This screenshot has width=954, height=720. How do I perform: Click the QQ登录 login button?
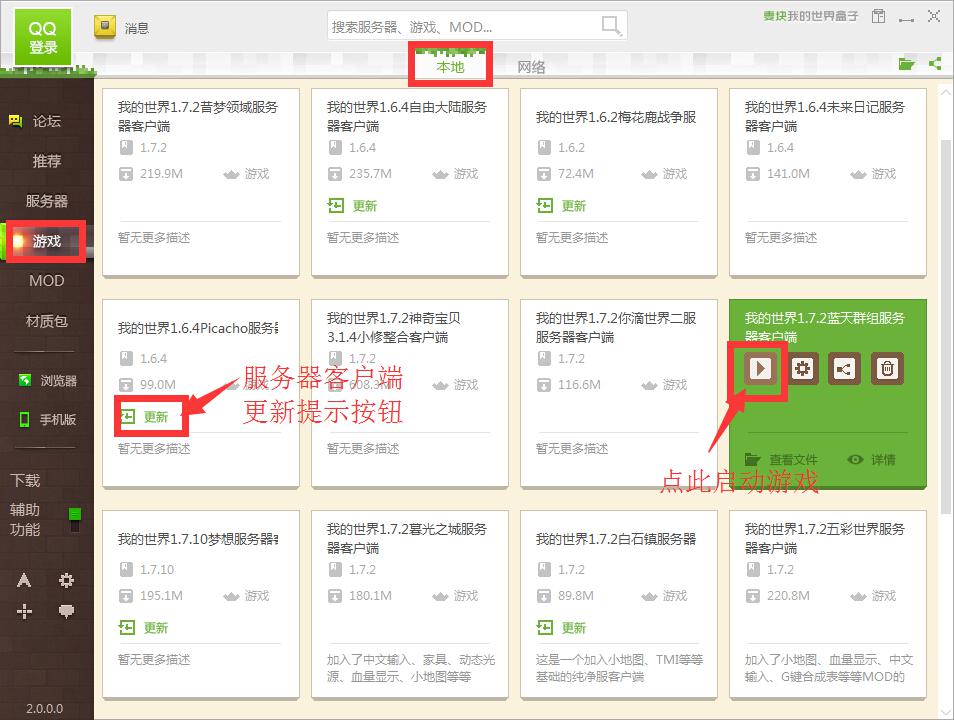pyautogui.click(x=43, y=37)
